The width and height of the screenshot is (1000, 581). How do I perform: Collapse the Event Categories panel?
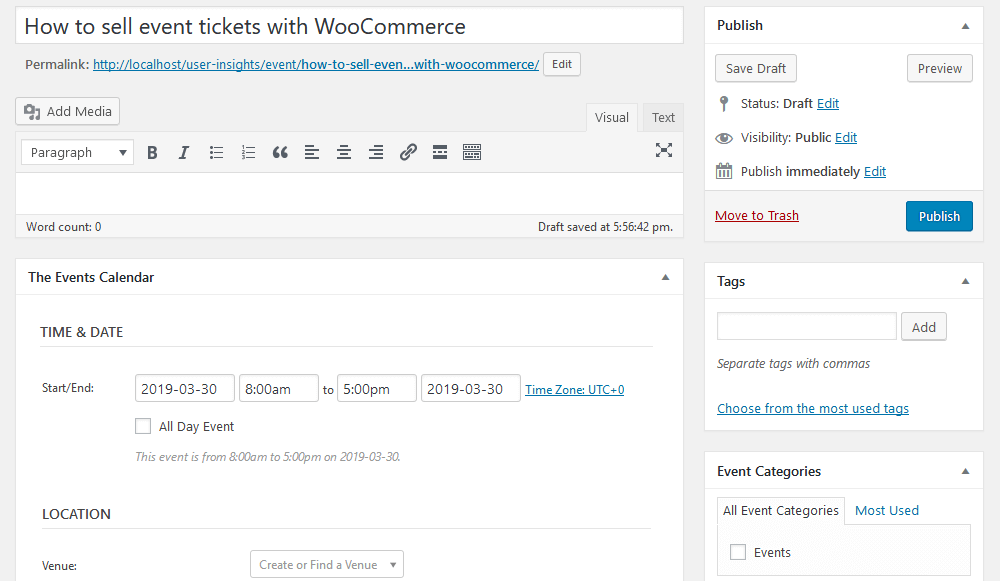[965, 471]
